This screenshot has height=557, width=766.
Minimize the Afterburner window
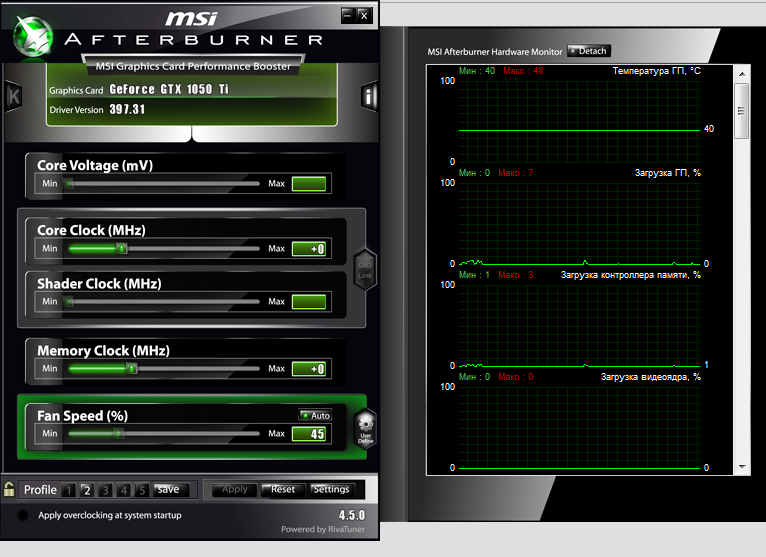pyautogui.click(x=347, y=15)
